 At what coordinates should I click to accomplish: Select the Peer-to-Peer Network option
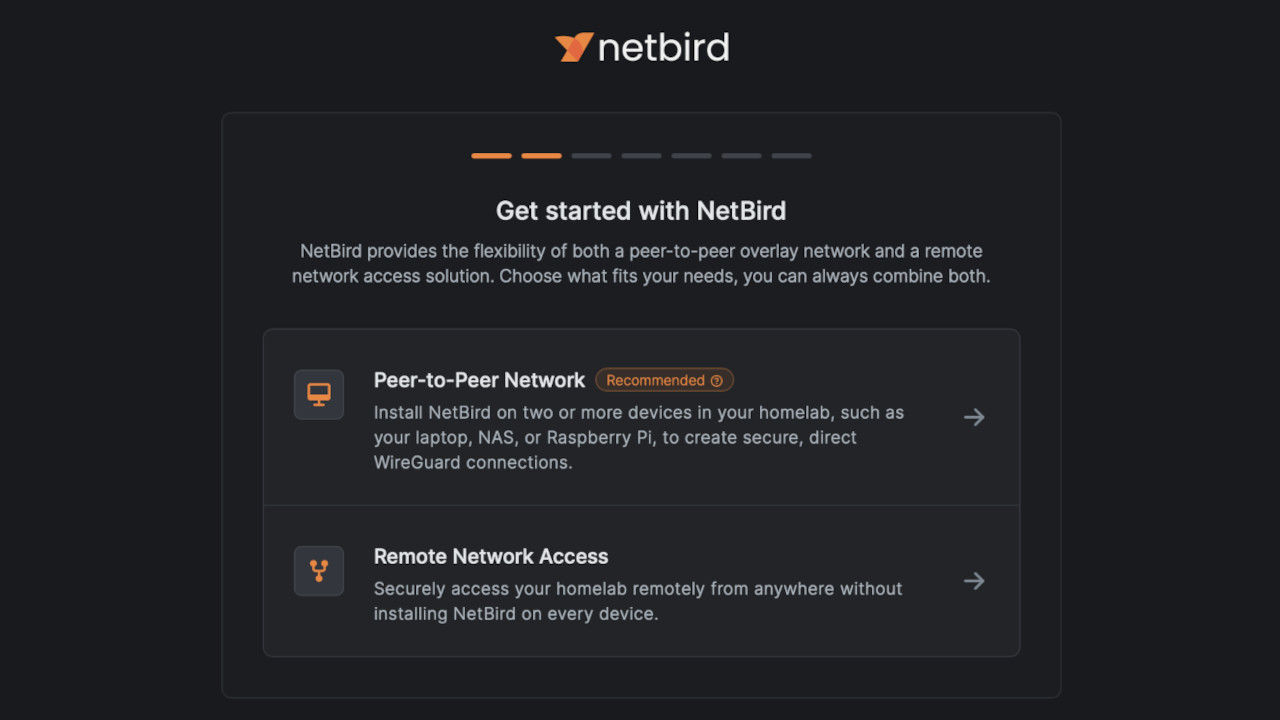click(641, 416)
